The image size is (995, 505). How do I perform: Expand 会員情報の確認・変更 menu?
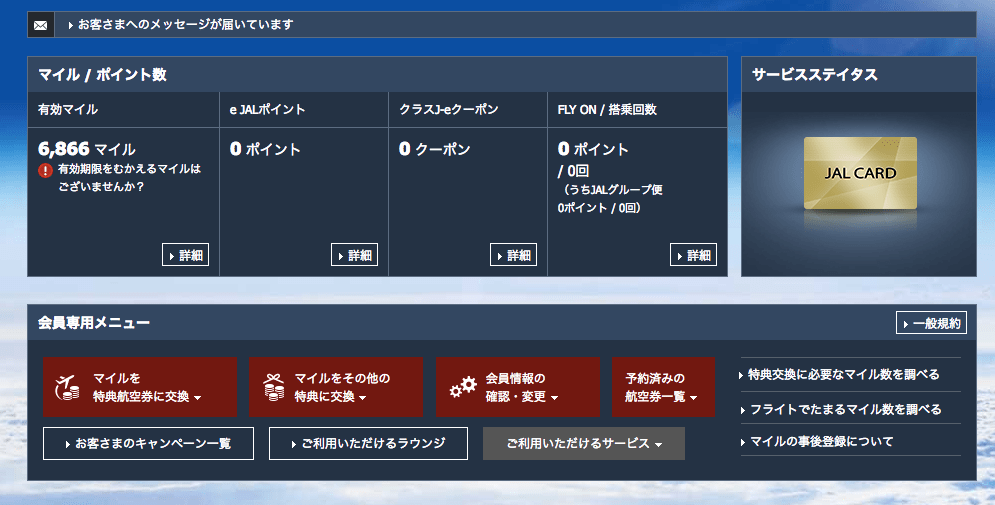point(518,387)
